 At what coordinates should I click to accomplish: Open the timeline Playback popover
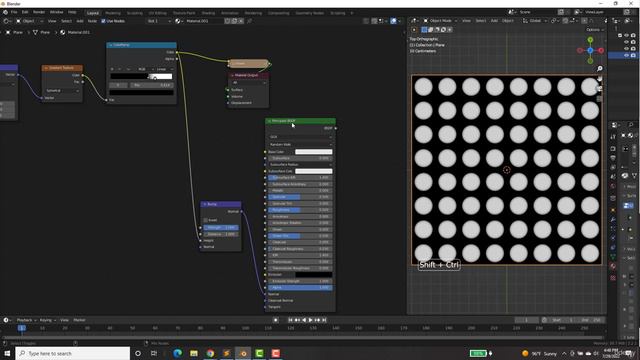27,320
